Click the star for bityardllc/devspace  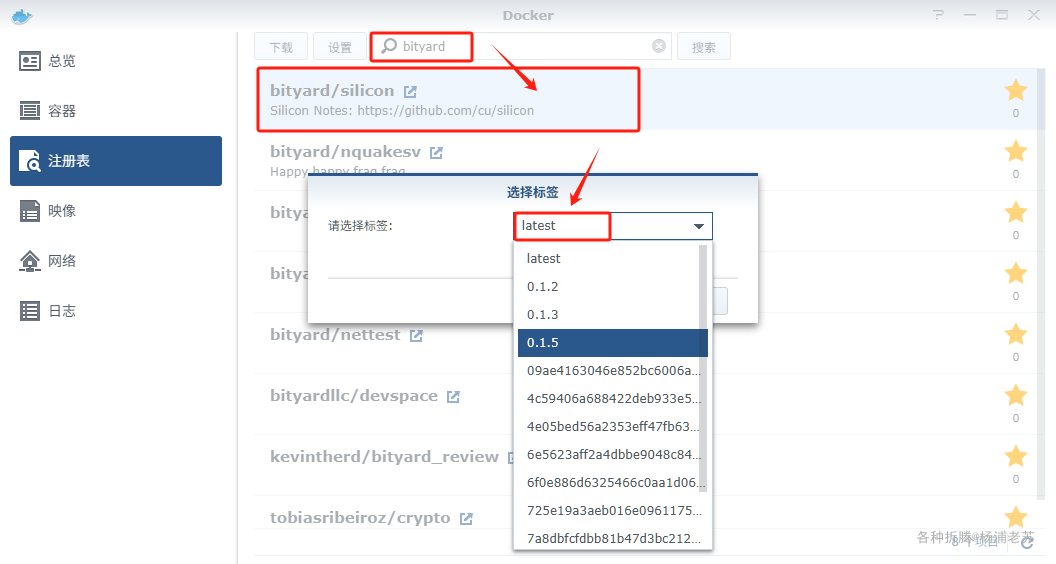click(1016, 395)
